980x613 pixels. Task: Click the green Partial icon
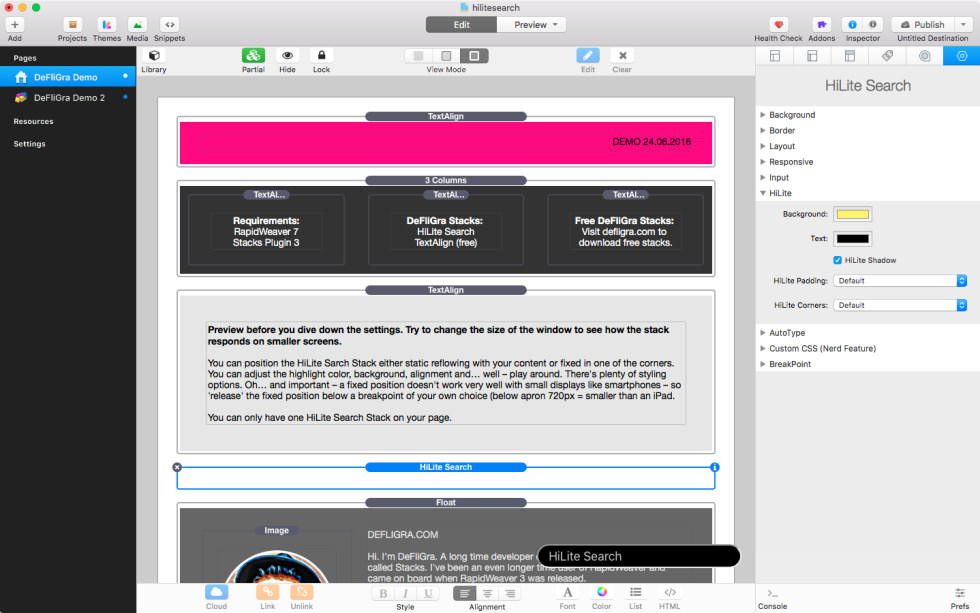tap(253, 56)
